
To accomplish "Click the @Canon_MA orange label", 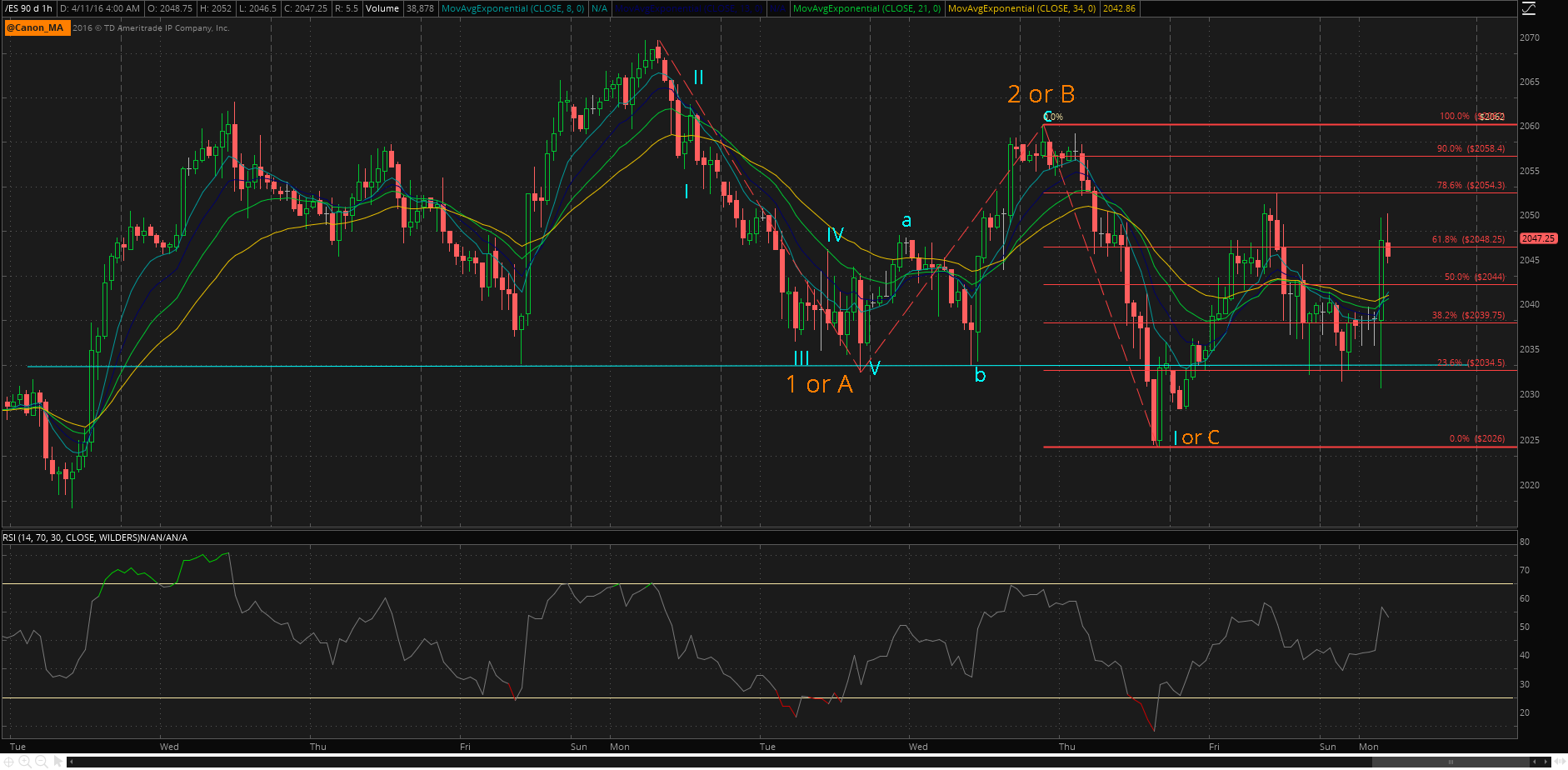I will [36, 27].
